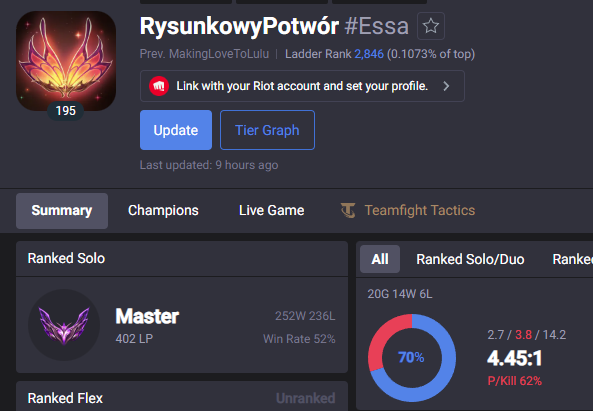Update the summoner profile data
The height and width of the screenshot is (411, 593).
176,130
